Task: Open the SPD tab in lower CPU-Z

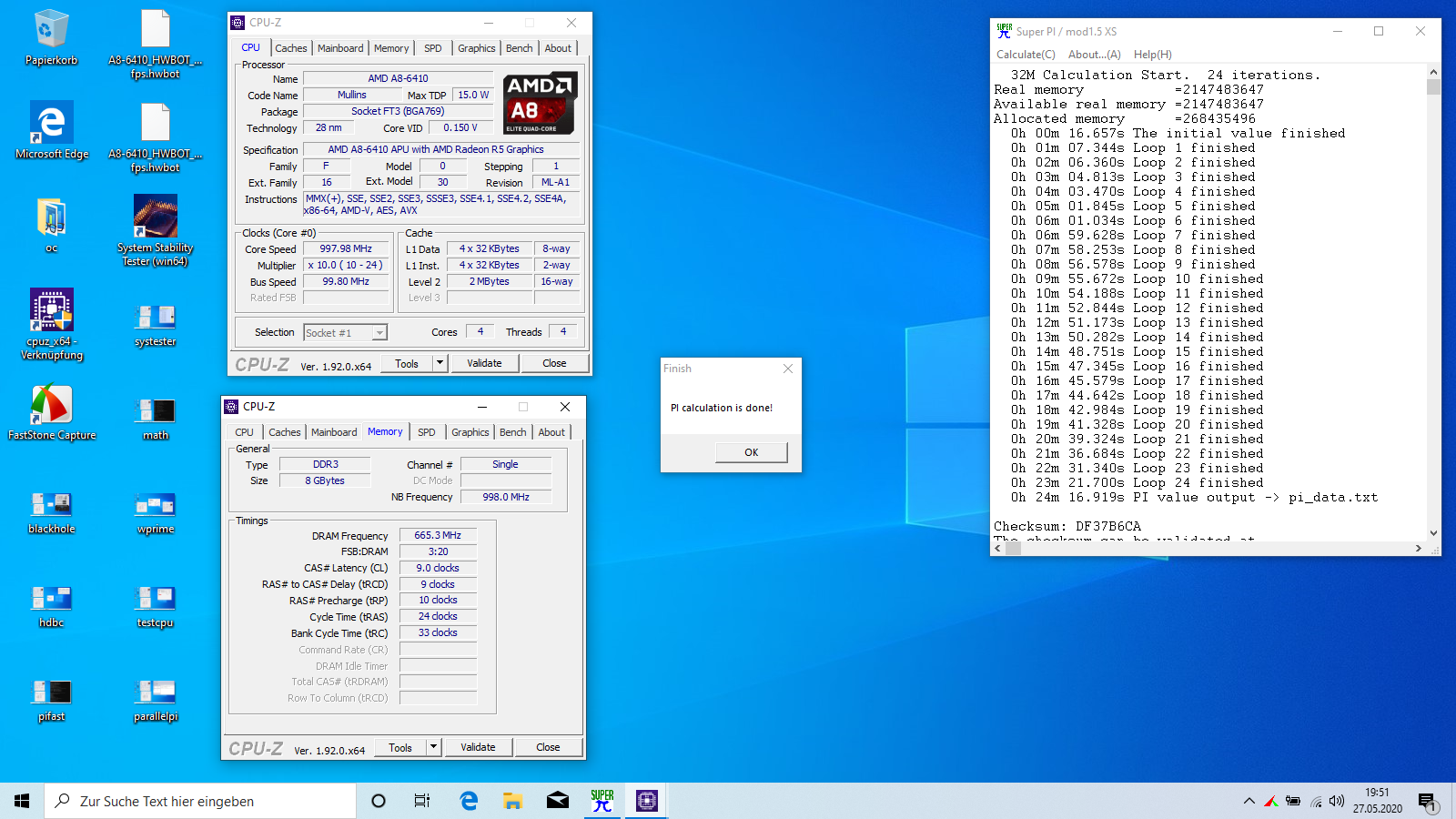Action: point(427,432)
